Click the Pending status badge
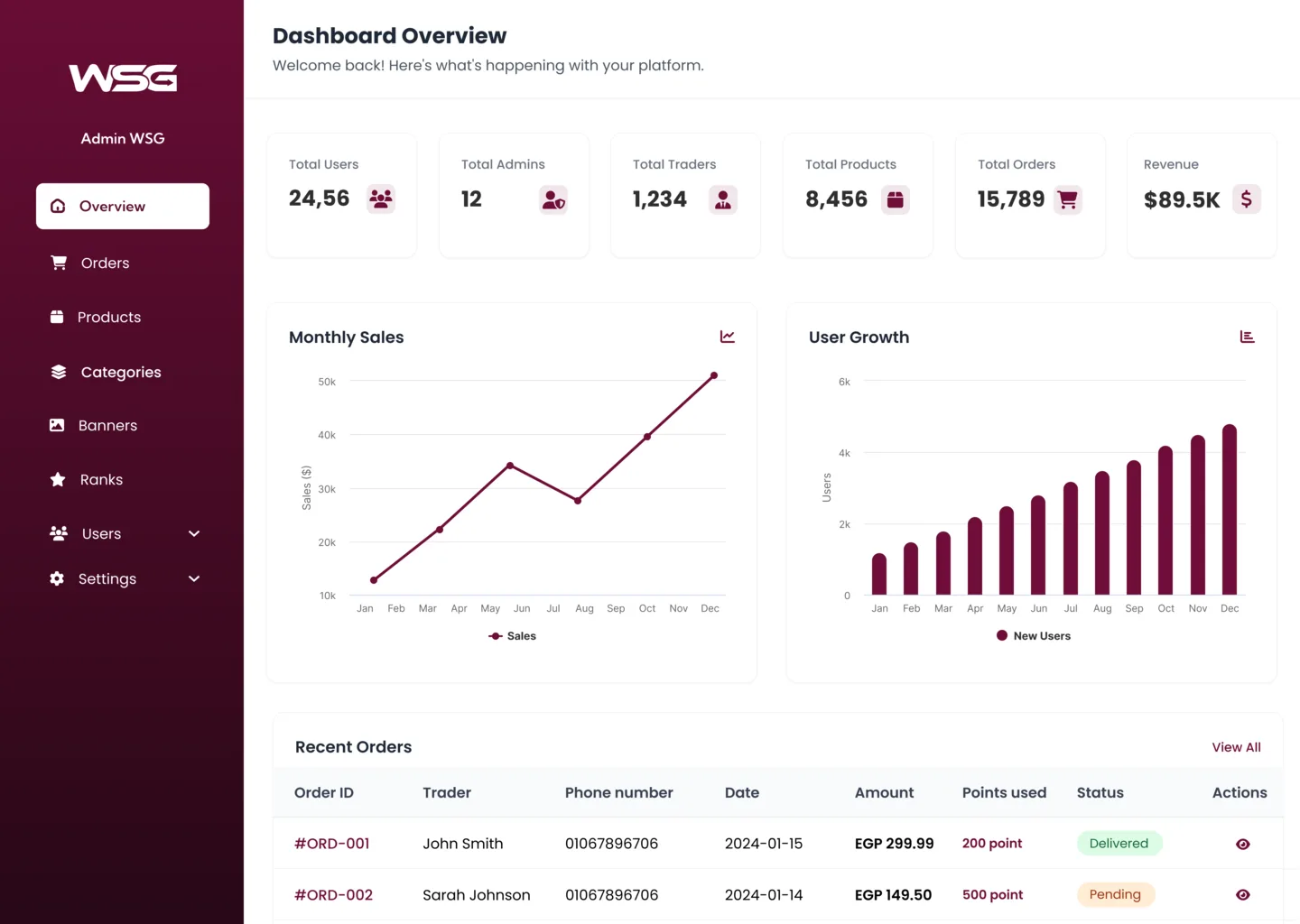The image size is (1300, 924). click(x=1116, y=894)
